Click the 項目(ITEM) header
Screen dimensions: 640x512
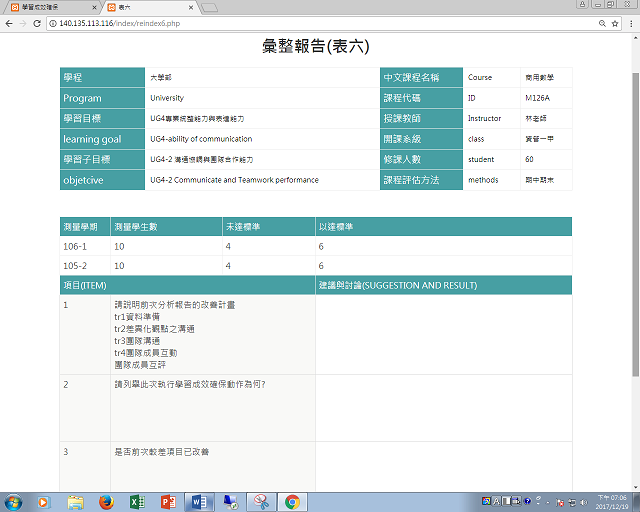pos(187,285)
